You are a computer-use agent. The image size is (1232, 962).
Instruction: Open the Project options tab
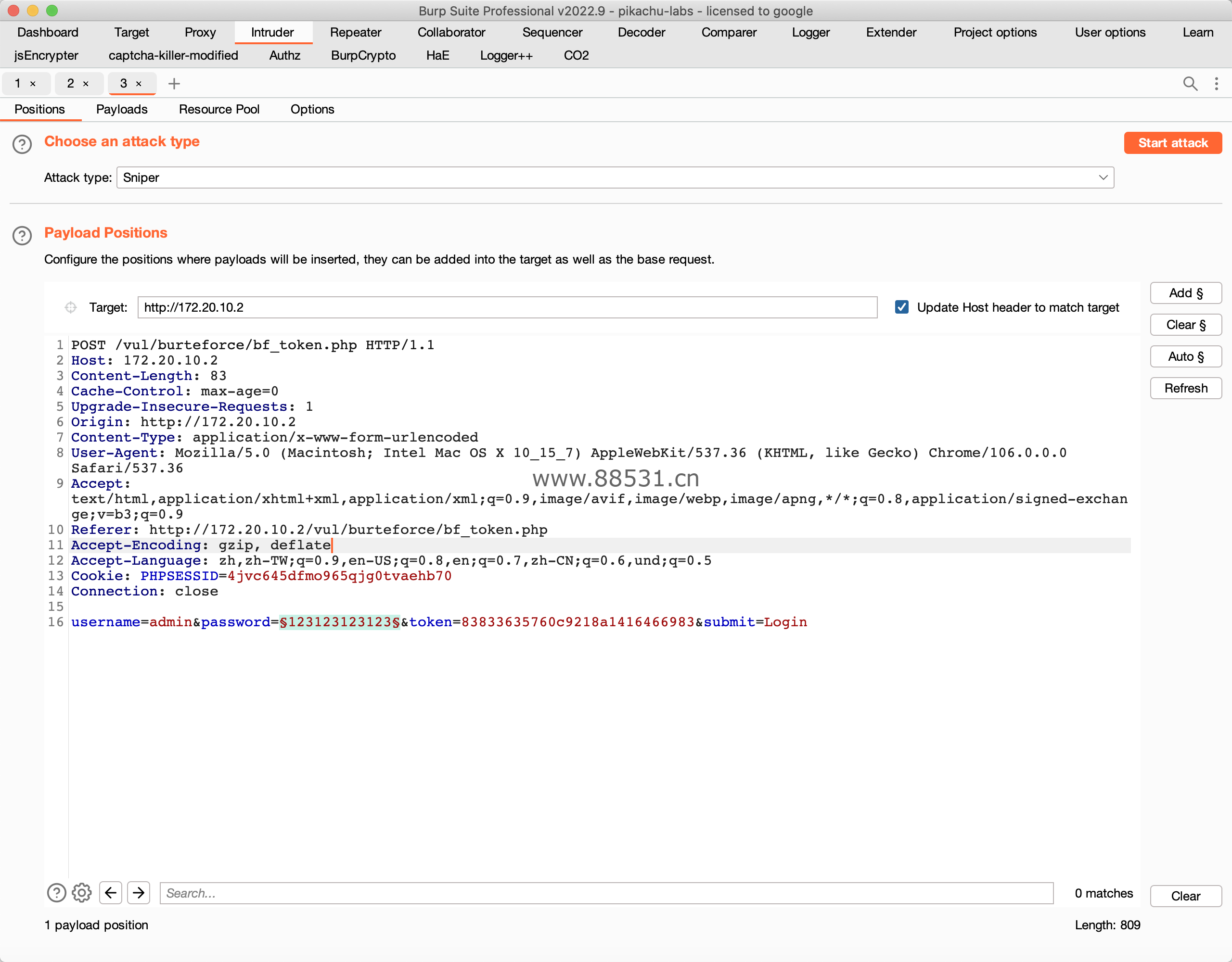[995, 32]
